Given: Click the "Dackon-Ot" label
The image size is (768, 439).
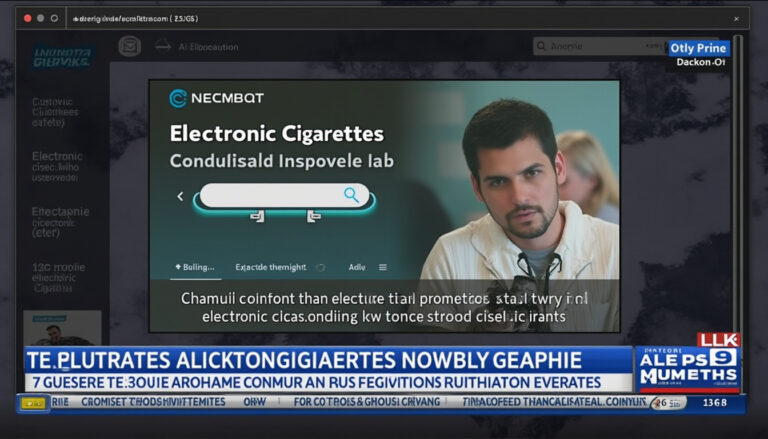Looking at the screenshot, I should pyautogui.click(x=700, y=62).
